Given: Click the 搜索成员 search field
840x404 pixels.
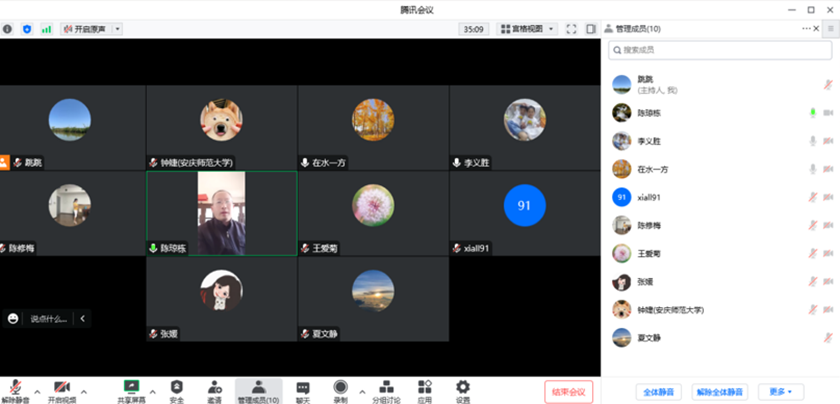Looking at the screenshot, I should coord(718,49).
